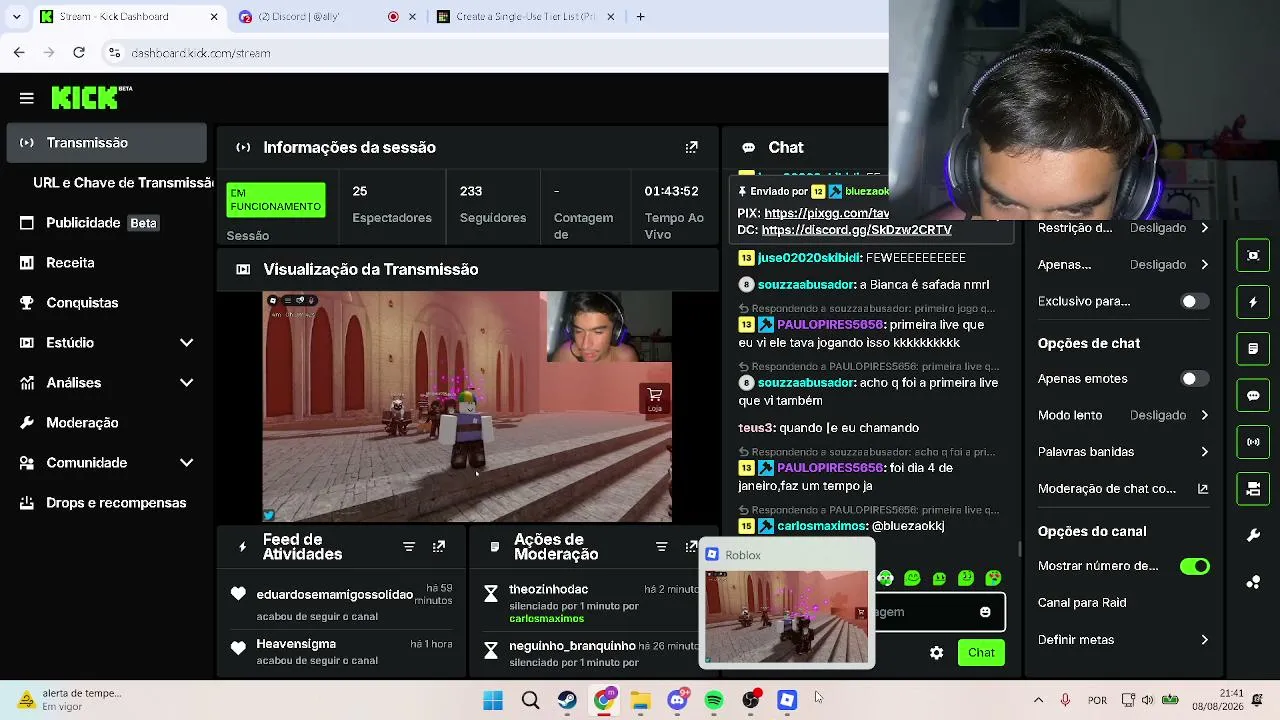Open Drops e recompensas in sidebar
The height and width of the screenshot is (720, 1280).
coord(107,503)
